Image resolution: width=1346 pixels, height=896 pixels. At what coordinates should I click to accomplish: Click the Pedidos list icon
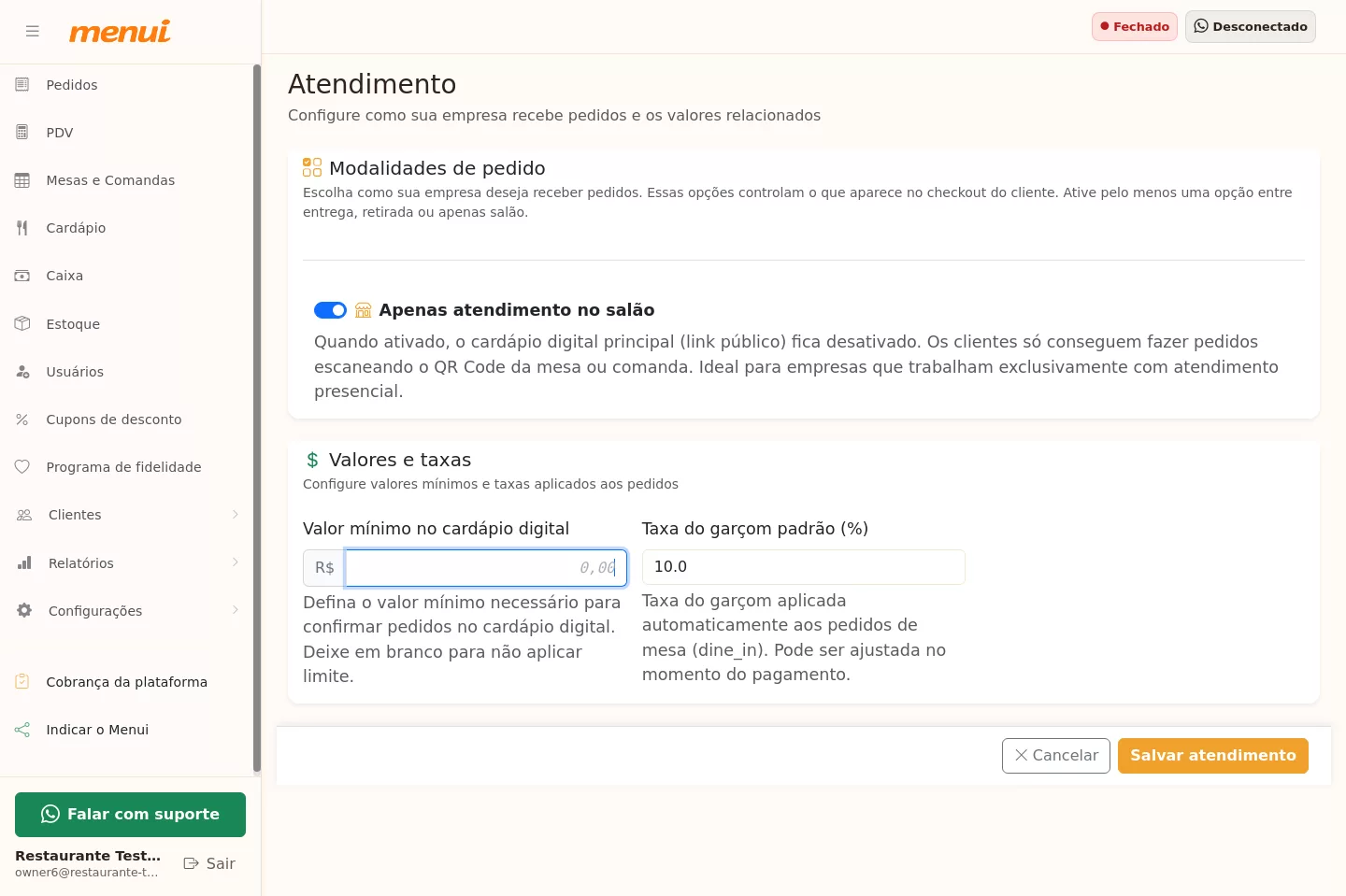click(x=22, y=85)
